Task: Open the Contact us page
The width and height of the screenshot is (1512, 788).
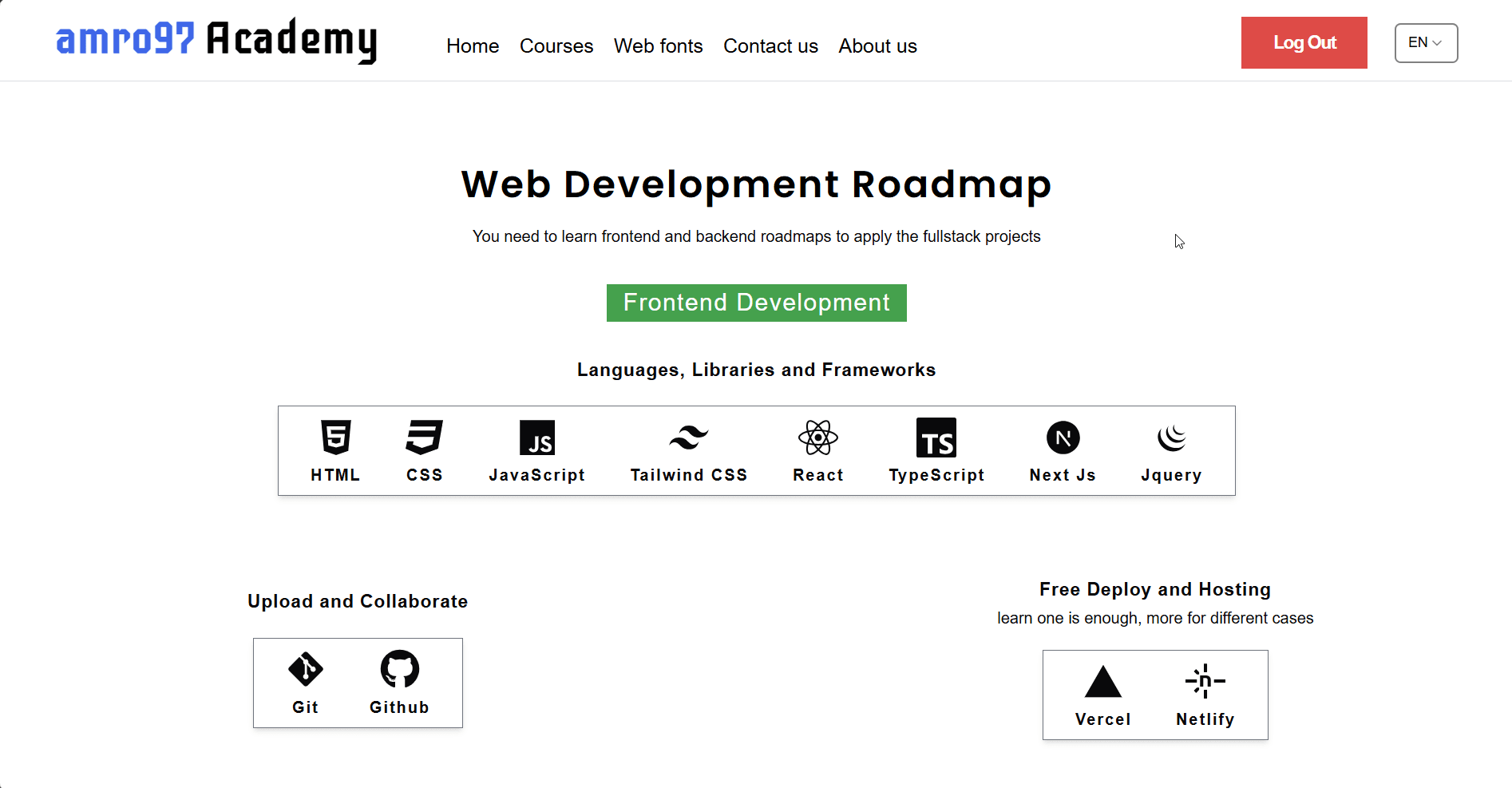Action: [770, 46]
